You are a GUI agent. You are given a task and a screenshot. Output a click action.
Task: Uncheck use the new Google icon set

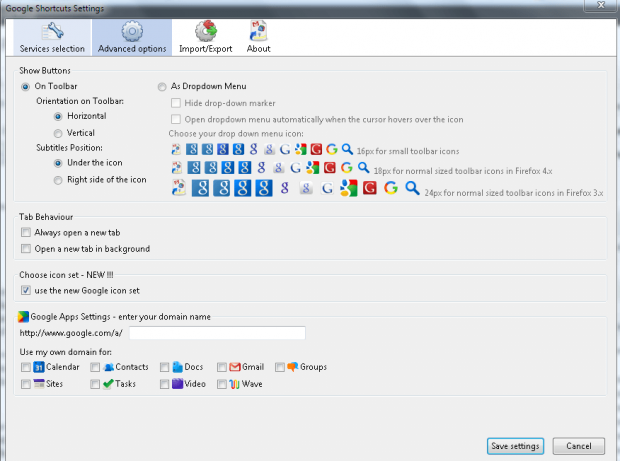(26, 291)
